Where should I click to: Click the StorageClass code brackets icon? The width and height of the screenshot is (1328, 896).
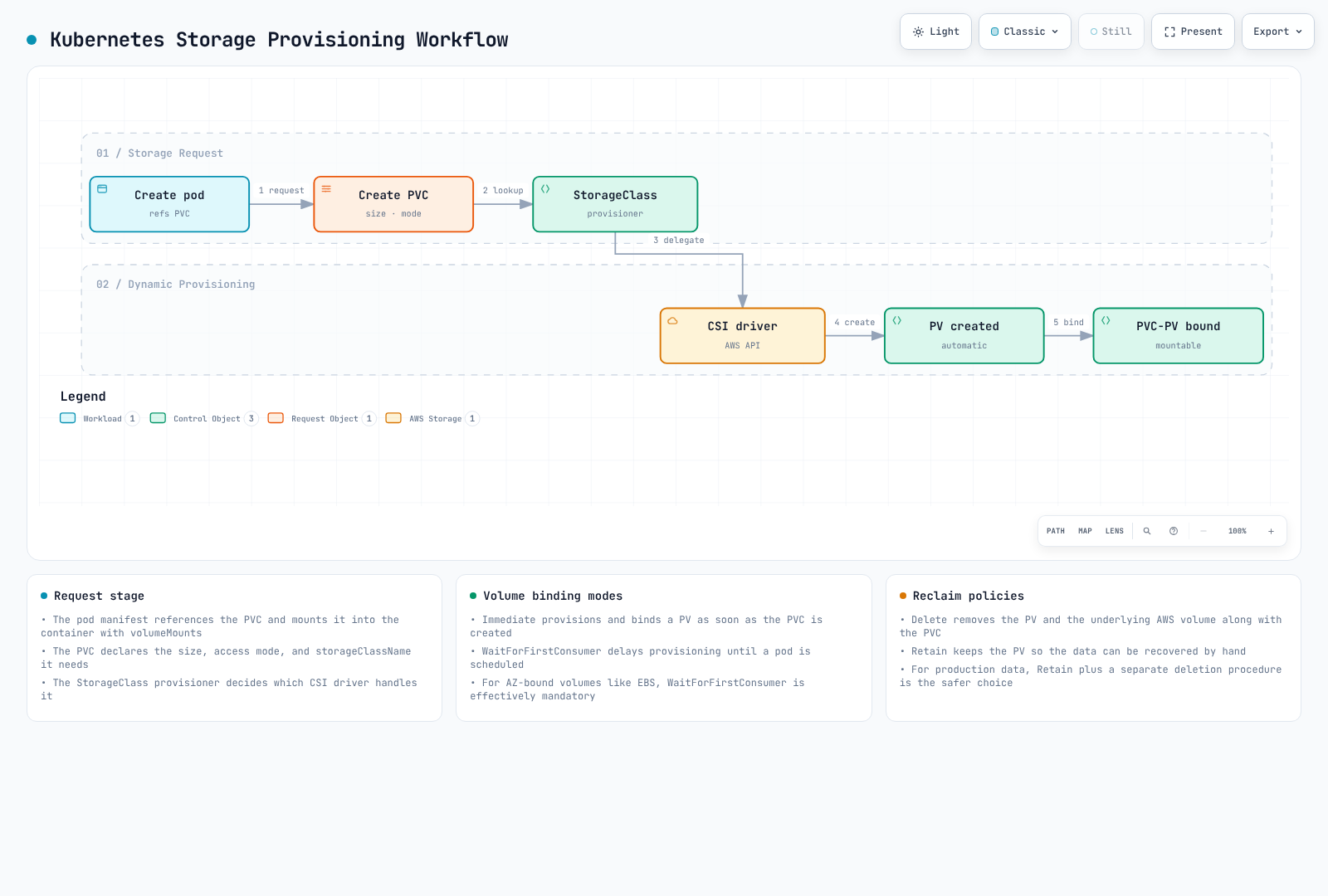545,189
